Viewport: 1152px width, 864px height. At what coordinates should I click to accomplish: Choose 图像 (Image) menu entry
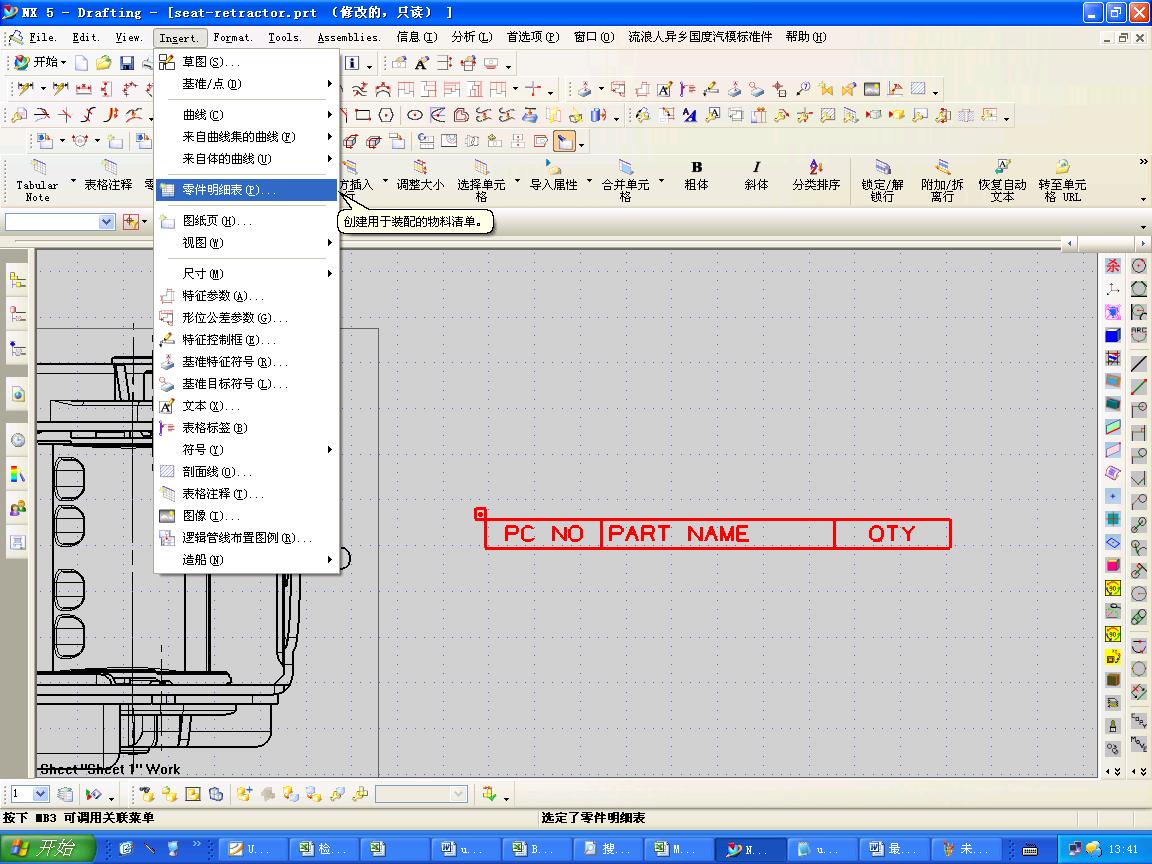pyautogui.click(x=246, y=516)
